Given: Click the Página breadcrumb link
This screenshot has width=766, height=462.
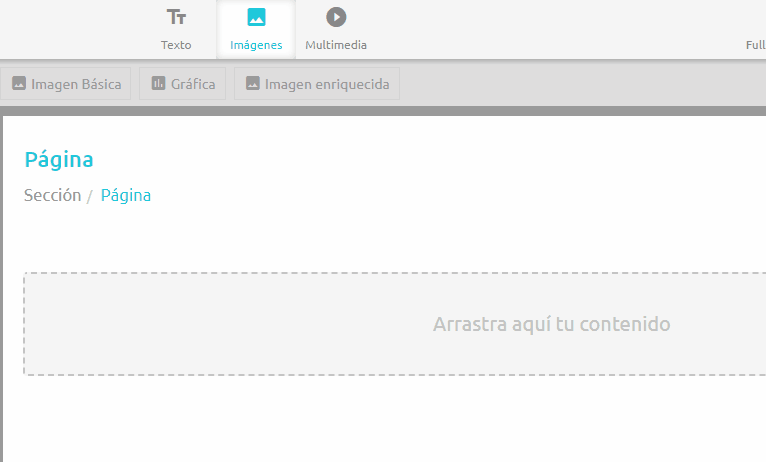Looking at the screenshot, I should pos(126,195).
